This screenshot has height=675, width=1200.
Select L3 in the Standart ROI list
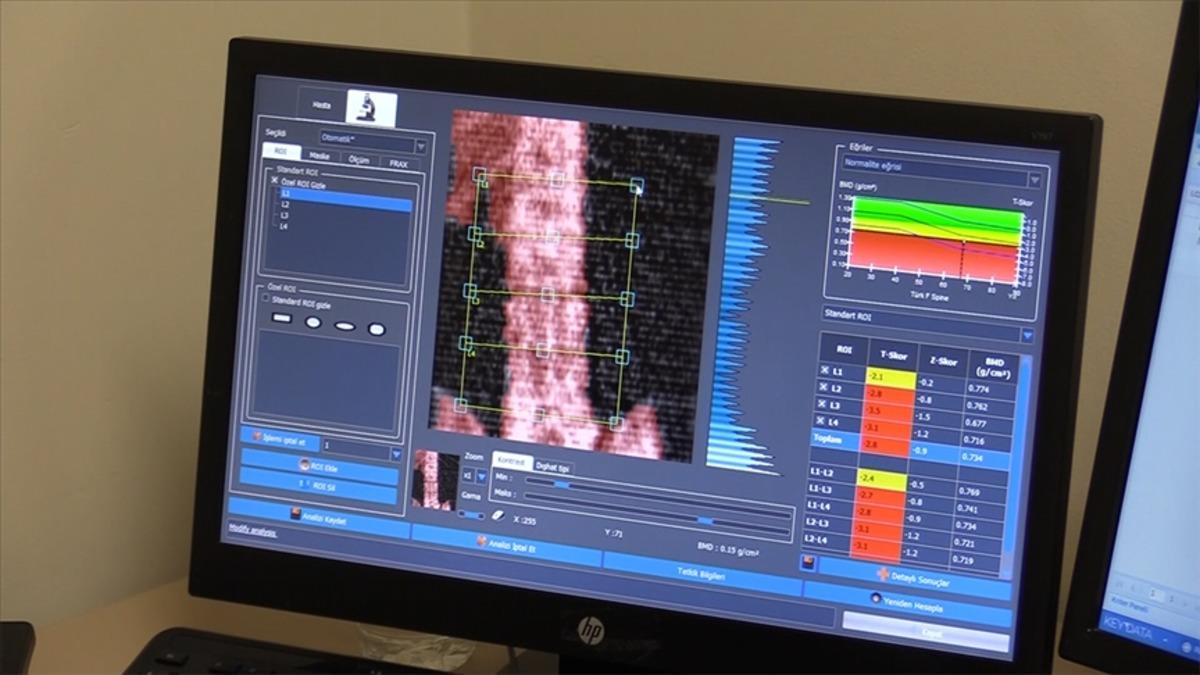[285, 215]
